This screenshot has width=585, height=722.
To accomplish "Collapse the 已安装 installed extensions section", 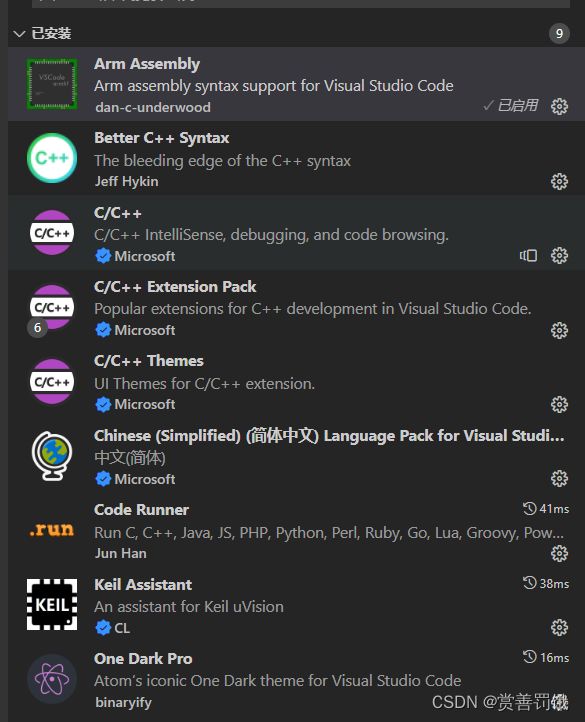I will point(19,34).
